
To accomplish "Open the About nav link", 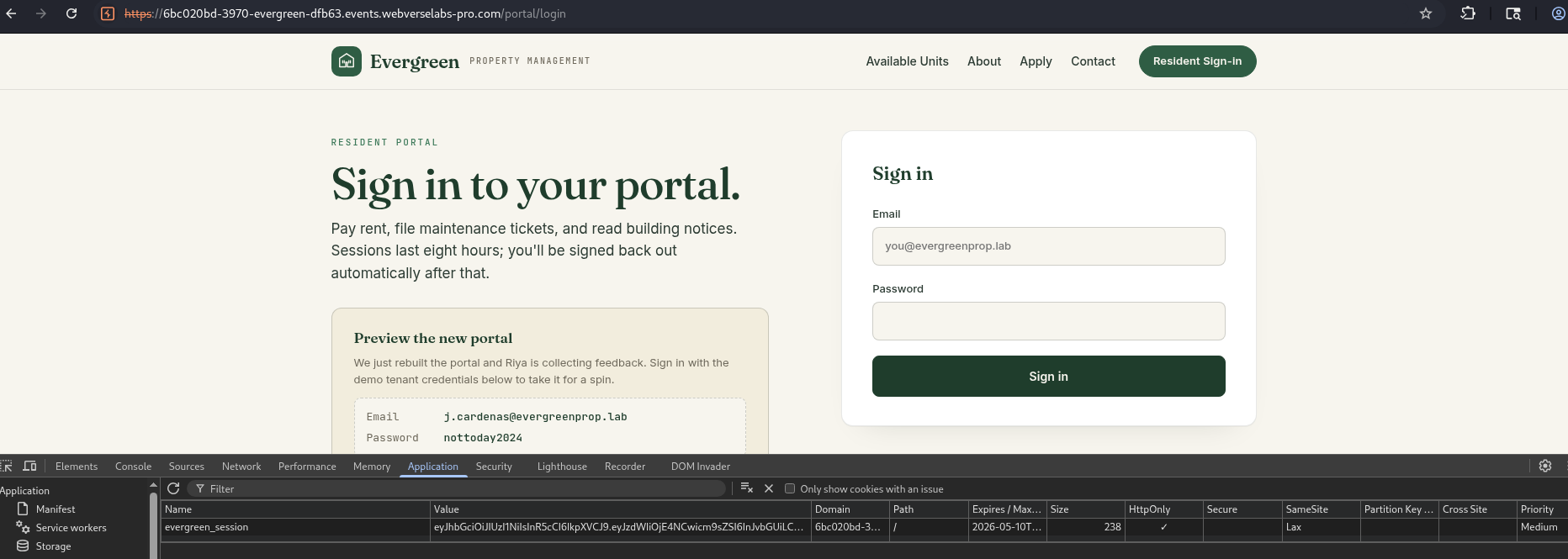I will click(983, 61).
